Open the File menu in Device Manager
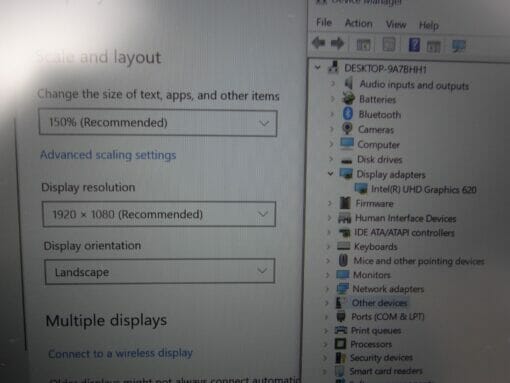This screenshot has width=510, height=383. [324, 22]
